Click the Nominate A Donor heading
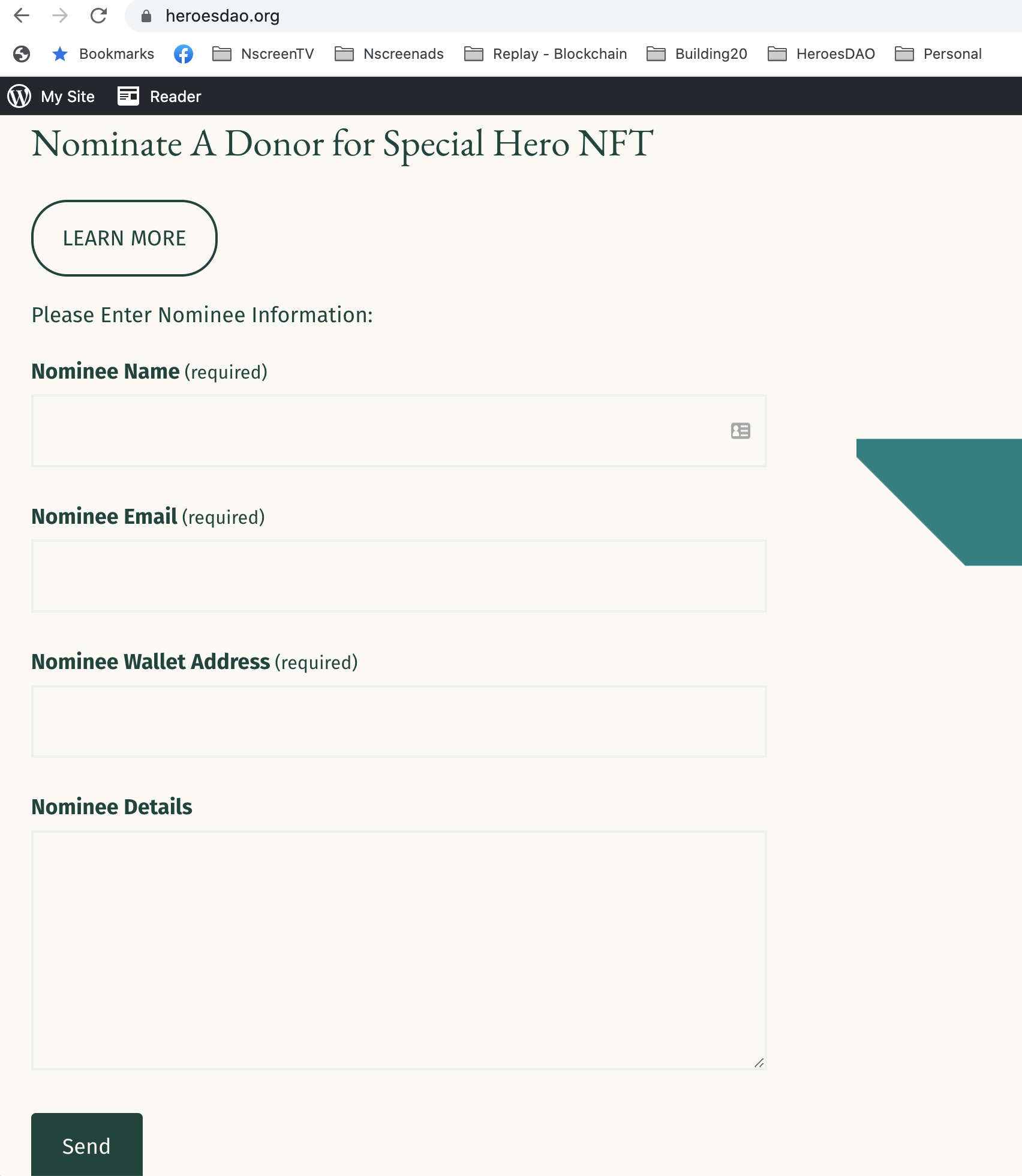Image resolution: width=1022 pixels, height=1176 pixels. pyautogui.click(x=342, y=145)
